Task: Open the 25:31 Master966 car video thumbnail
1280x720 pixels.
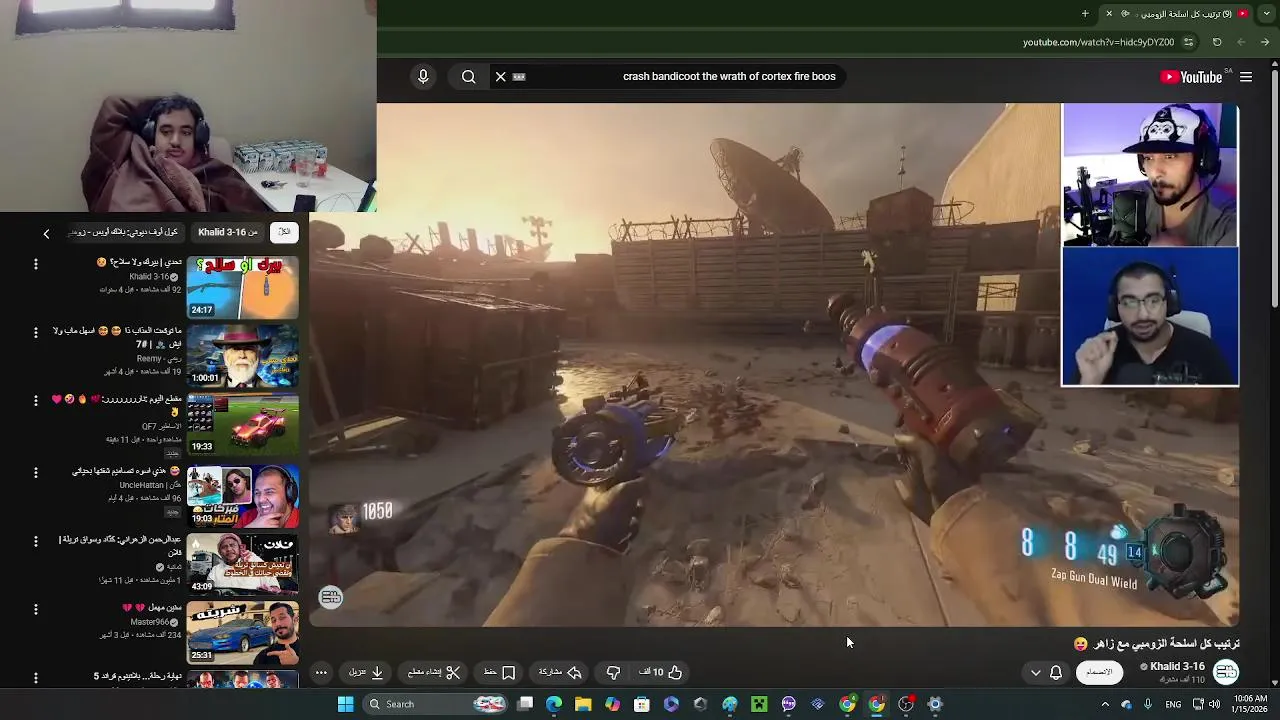Action: [x=242, y=632]
